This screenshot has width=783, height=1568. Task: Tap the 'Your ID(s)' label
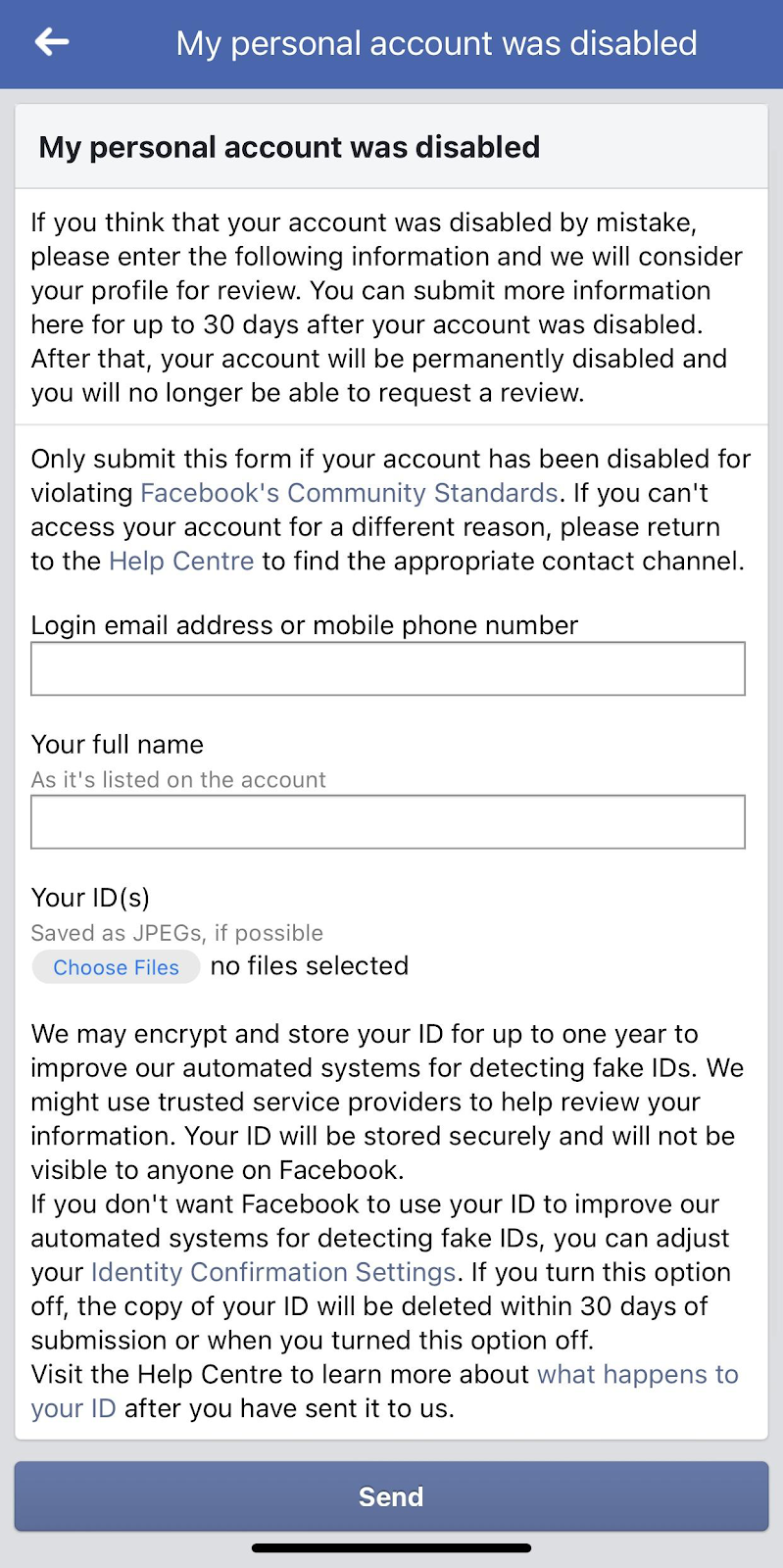click(90, 898)
